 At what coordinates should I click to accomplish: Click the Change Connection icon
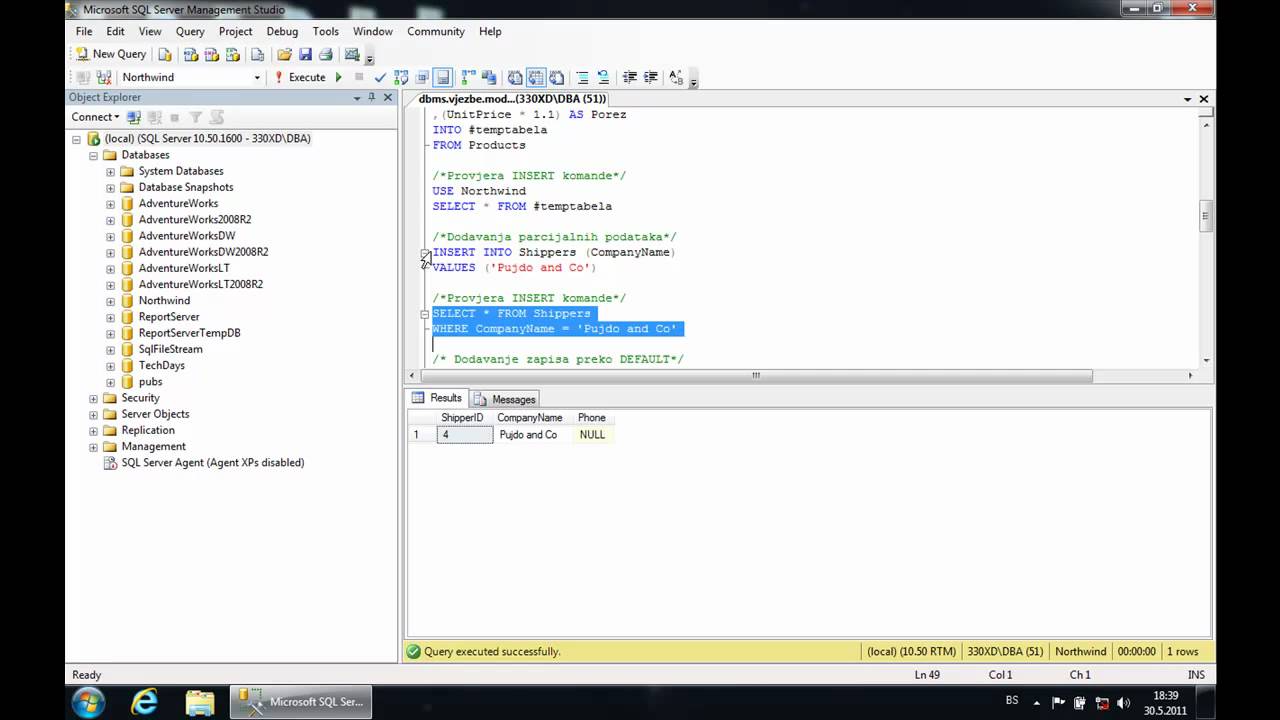point(104,77)
